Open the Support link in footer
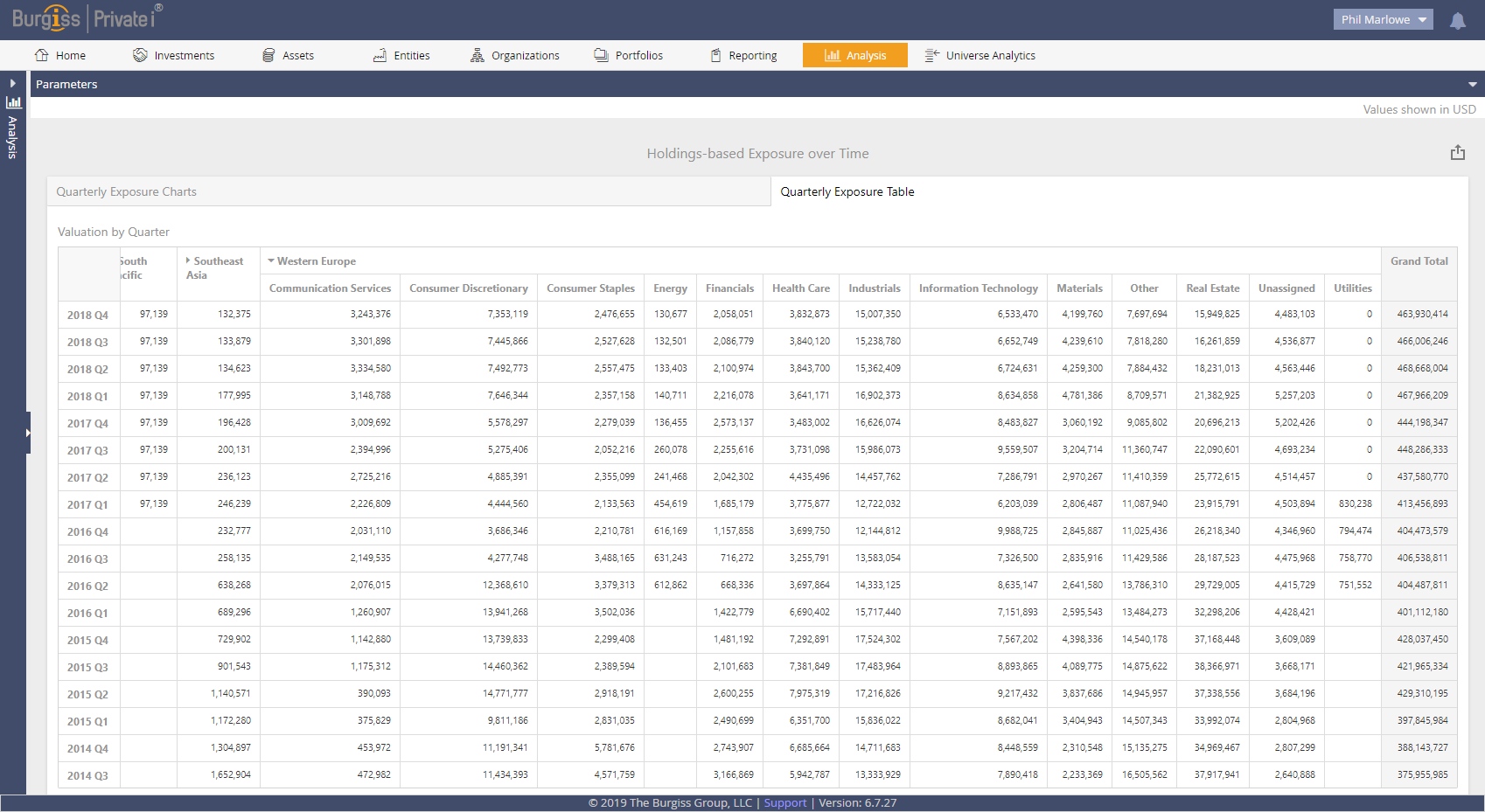The image size is (1485, 812). point(784,802)
